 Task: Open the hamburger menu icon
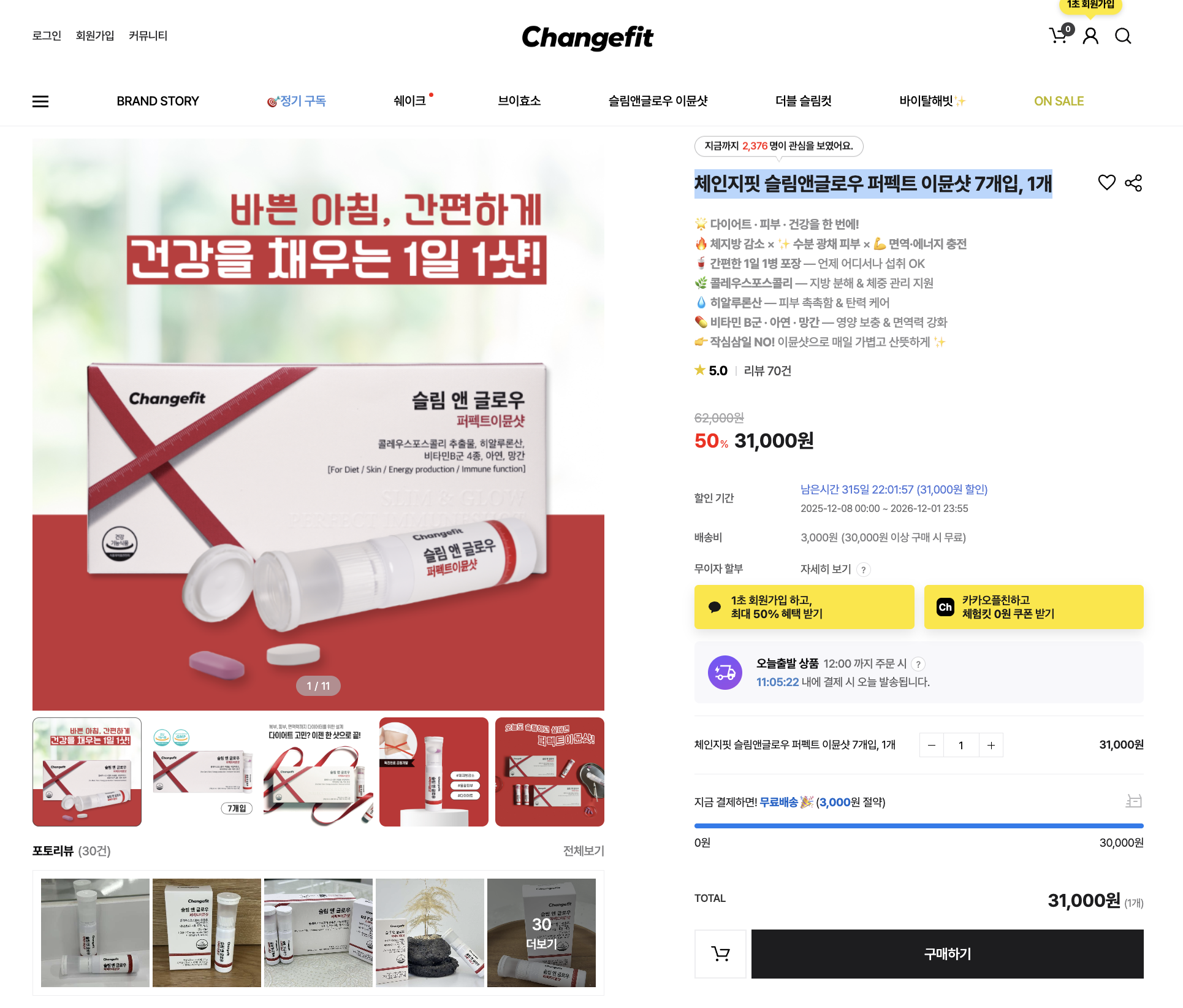40,101
